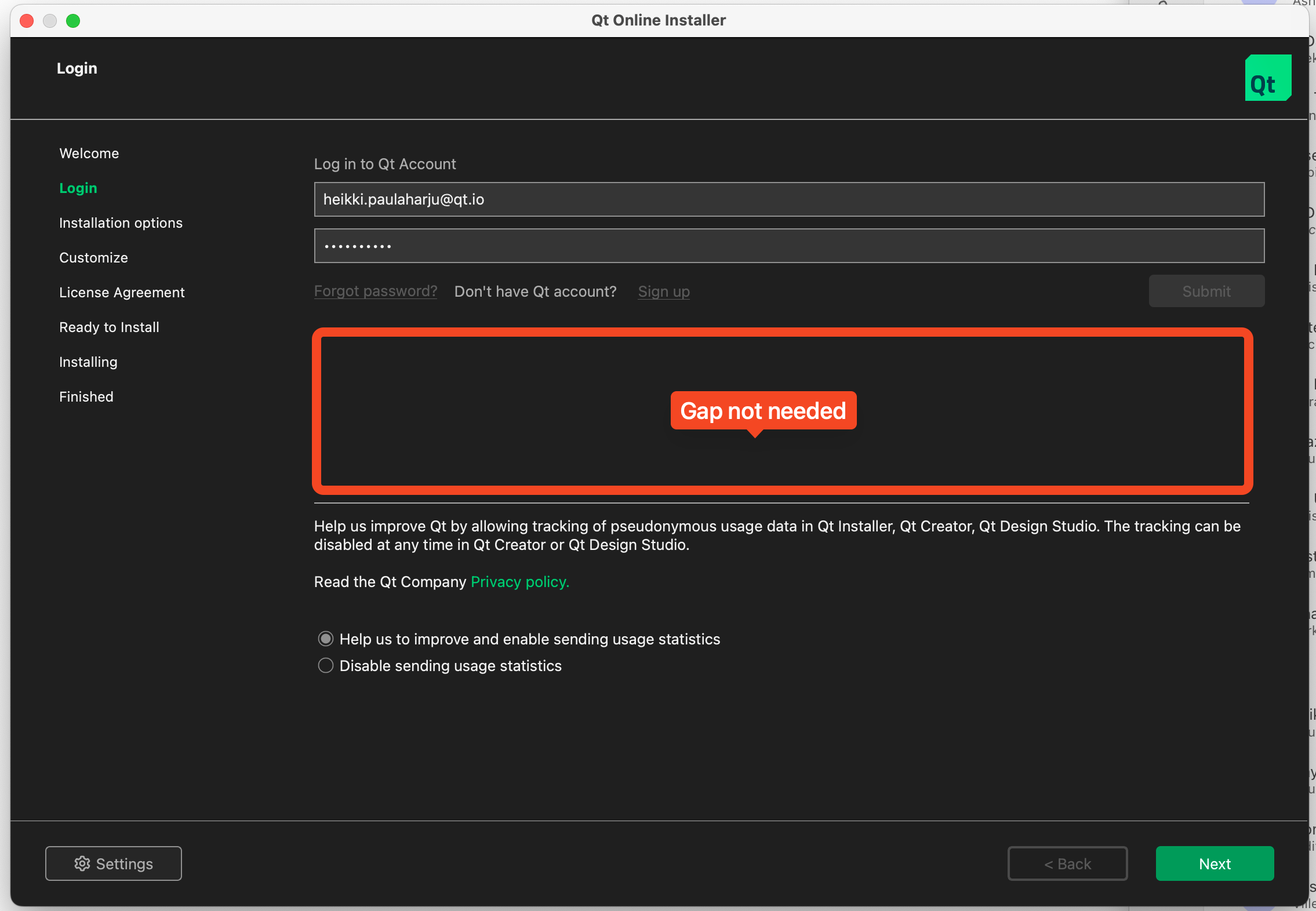Image resolution: width=1316 pixels, height=911 pixels.
Task: Click the Log in to Qt Account label
Action: 385,164
